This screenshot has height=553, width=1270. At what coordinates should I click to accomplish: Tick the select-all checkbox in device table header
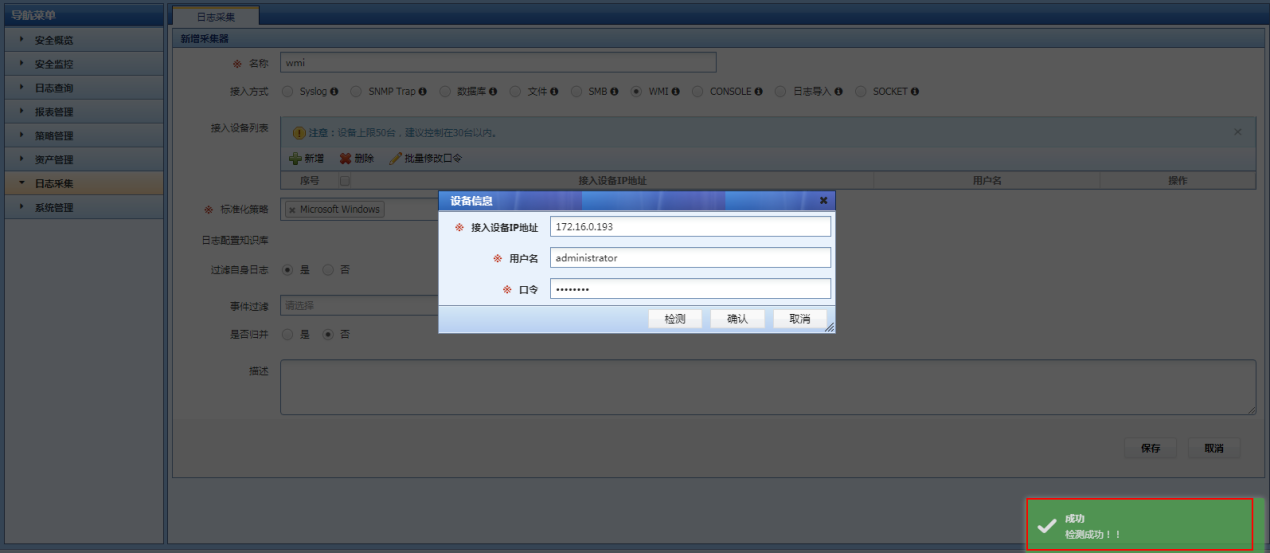(345, 181)
